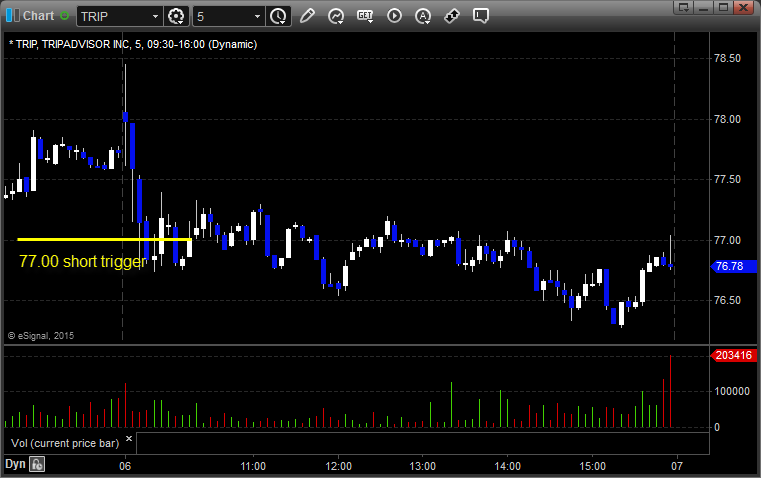Click the bar replay play icon
This screenshot has width=761, height=478.
(x=394, y=16)
